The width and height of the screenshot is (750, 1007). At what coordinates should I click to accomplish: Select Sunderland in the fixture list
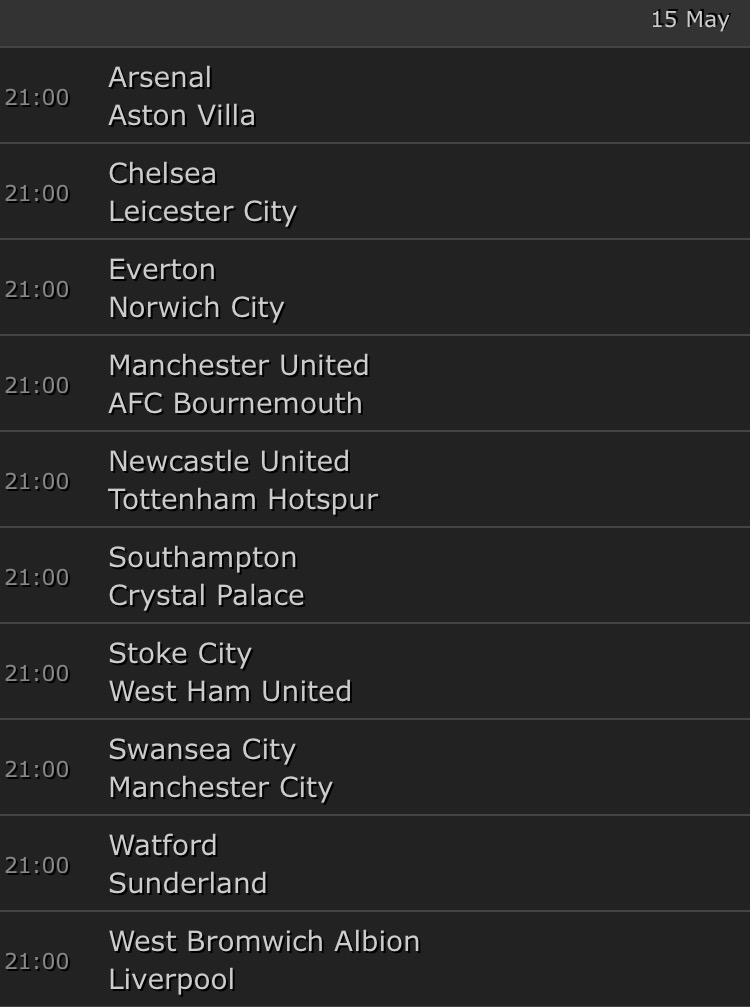coord(188,883)
